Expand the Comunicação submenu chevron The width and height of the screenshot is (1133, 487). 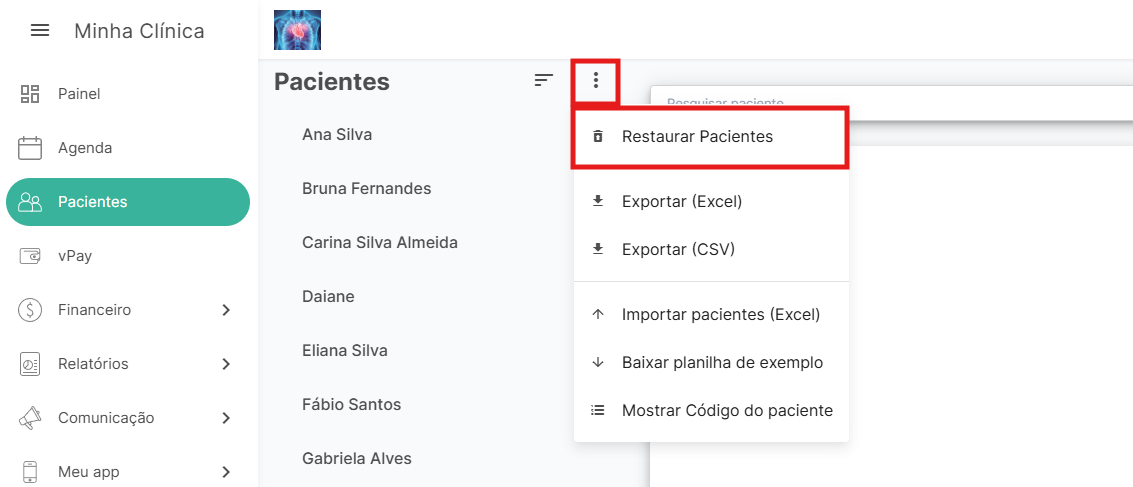pos(226,418)
